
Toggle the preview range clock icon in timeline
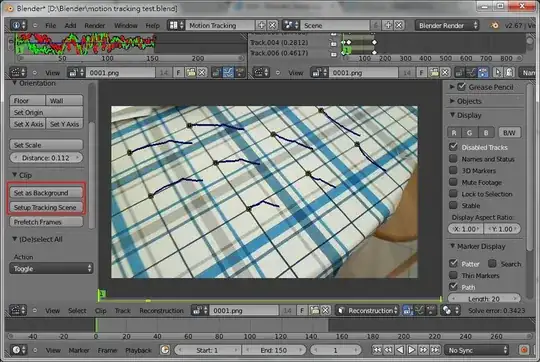point(165,350)
